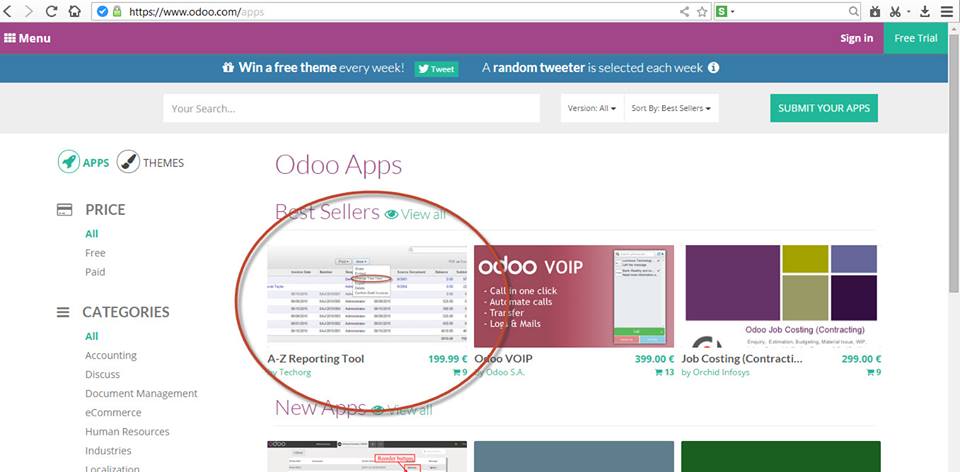This screenshot has height=472, width=960.
Task: Click the share icon in the address bar
Action: pyautogui.click(x=684, y=11)
